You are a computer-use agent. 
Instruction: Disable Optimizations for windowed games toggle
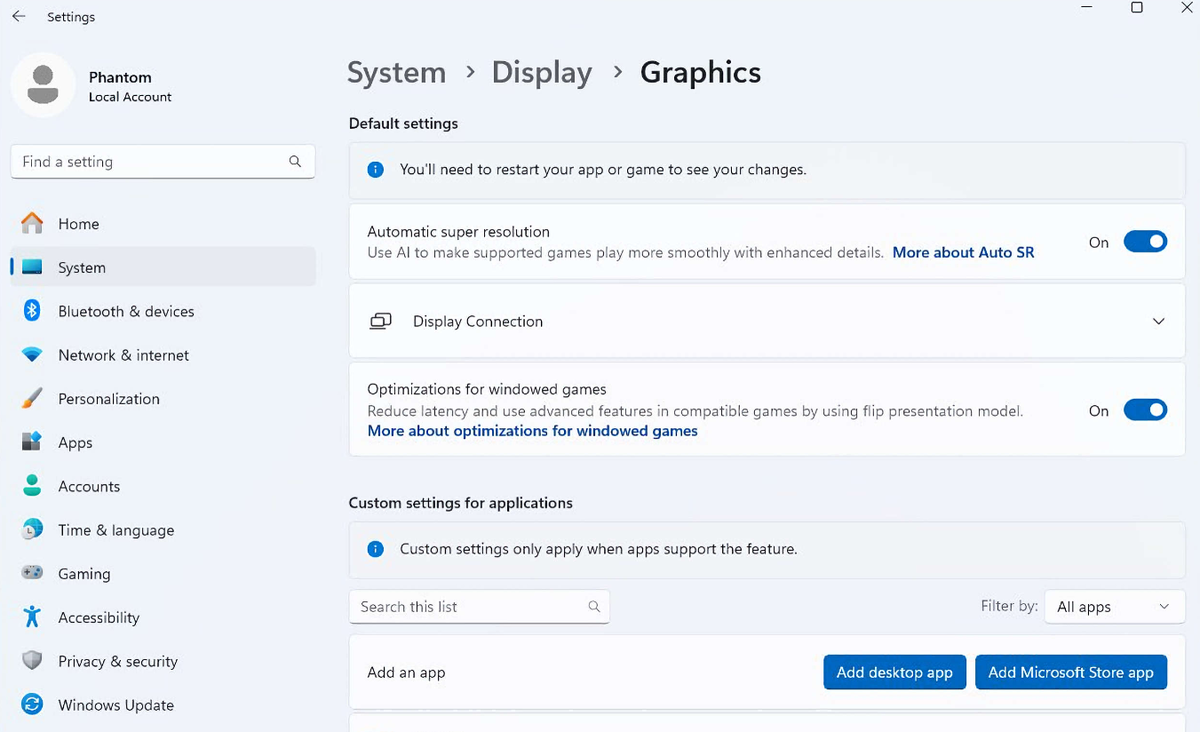[1145, 410]
